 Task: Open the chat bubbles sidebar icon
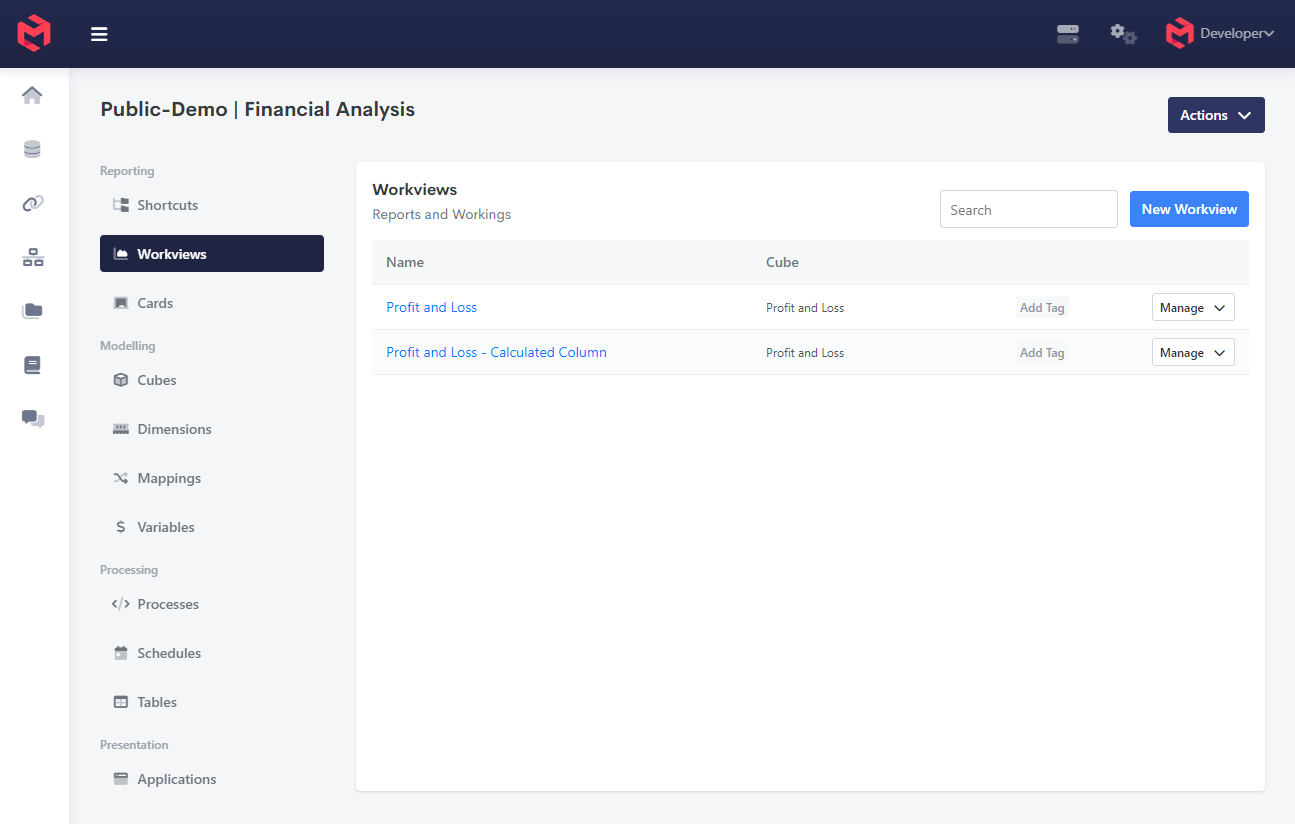[x=33, y=418]
